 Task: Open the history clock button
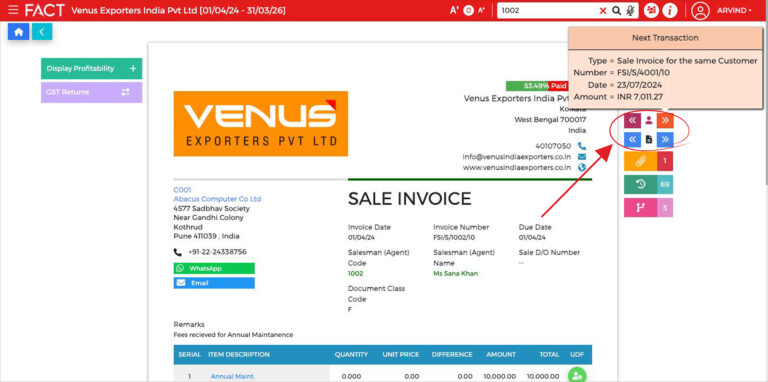pos(640,185)
